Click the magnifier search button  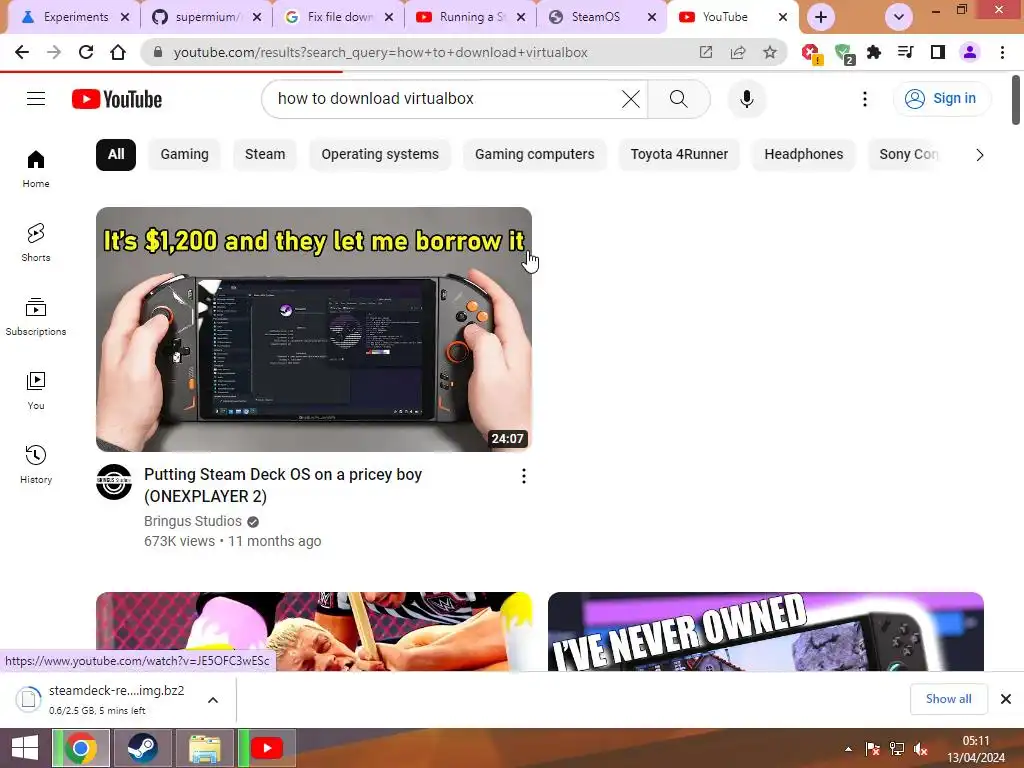(x=679, y=99)
